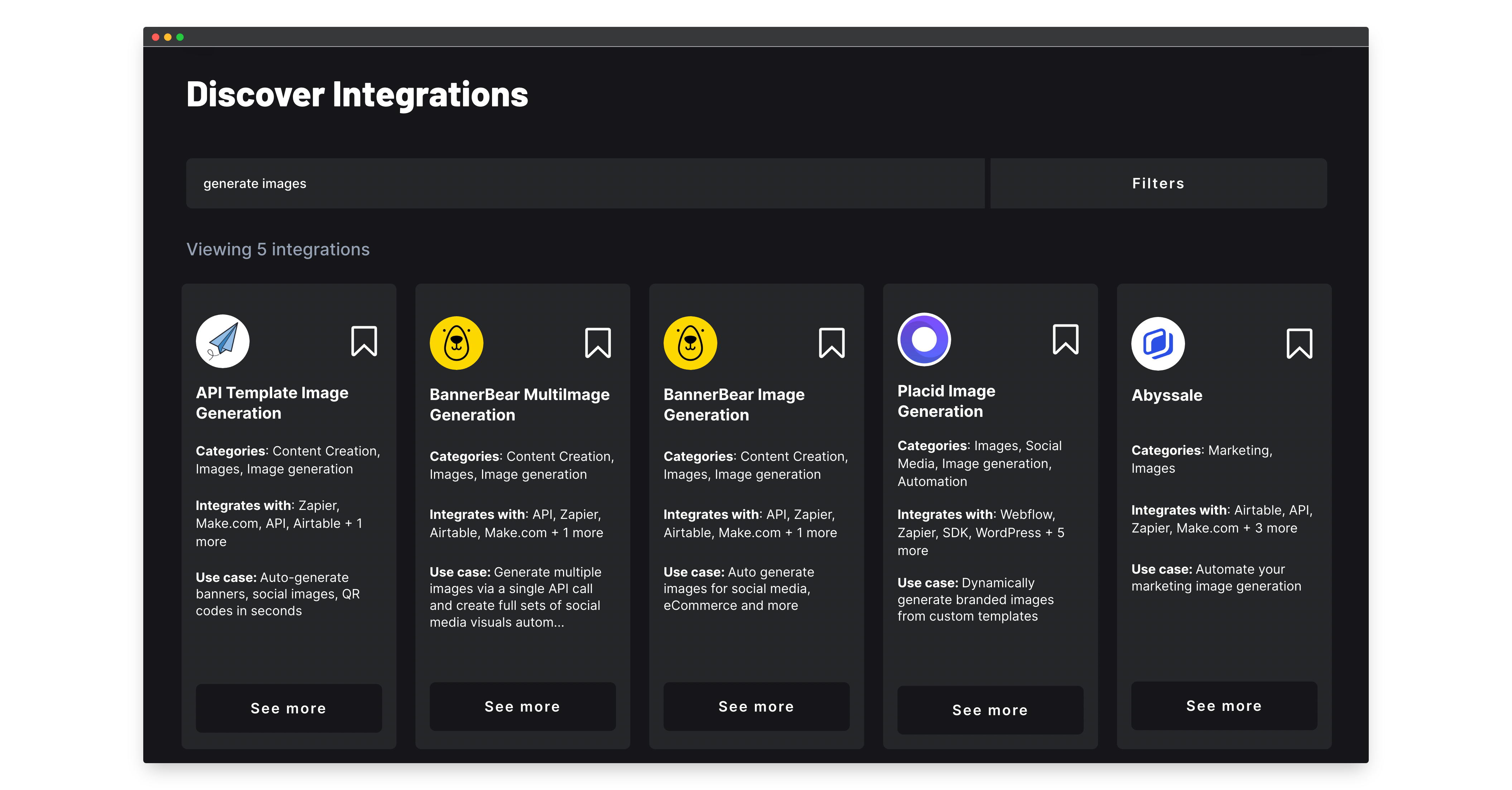Bookmark the BannerBear MultiImage Generation card
Image resolution: width=1512 pixels, height=790 pixels.
click(597, 343)
